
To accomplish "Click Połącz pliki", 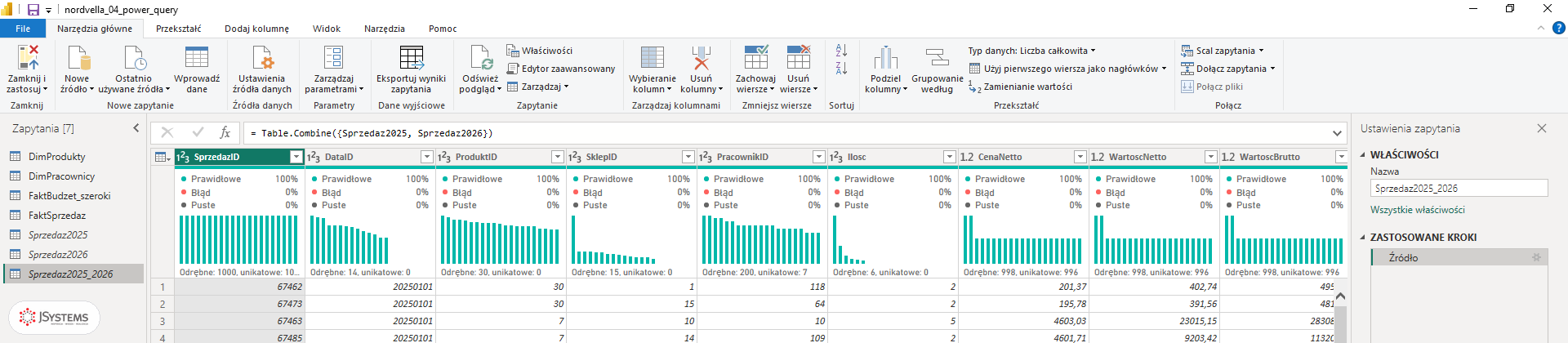I will pyautogui.click(x=1211, y=87).
